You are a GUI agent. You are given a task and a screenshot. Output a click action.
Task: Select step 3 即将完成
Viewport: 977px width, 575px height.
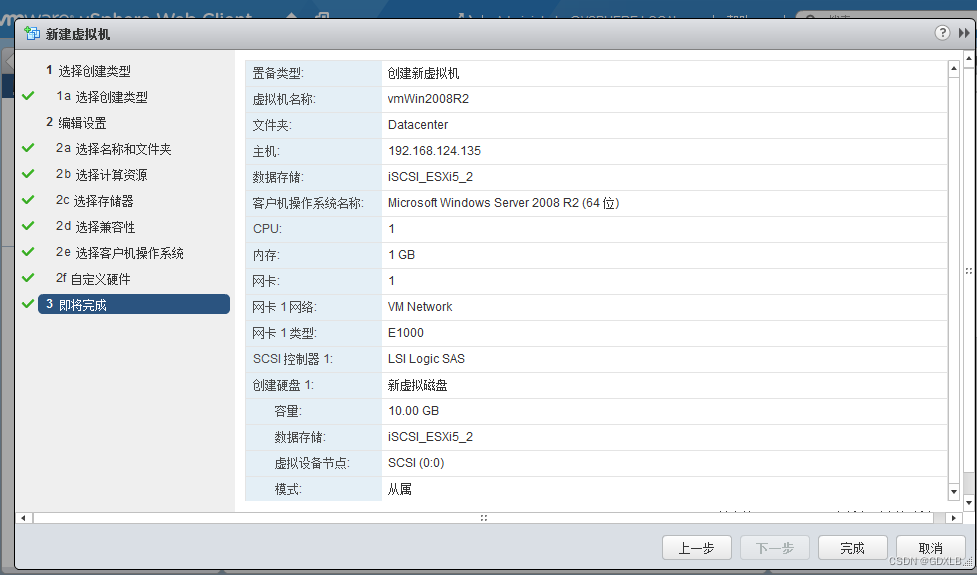[x=134, y=304]
